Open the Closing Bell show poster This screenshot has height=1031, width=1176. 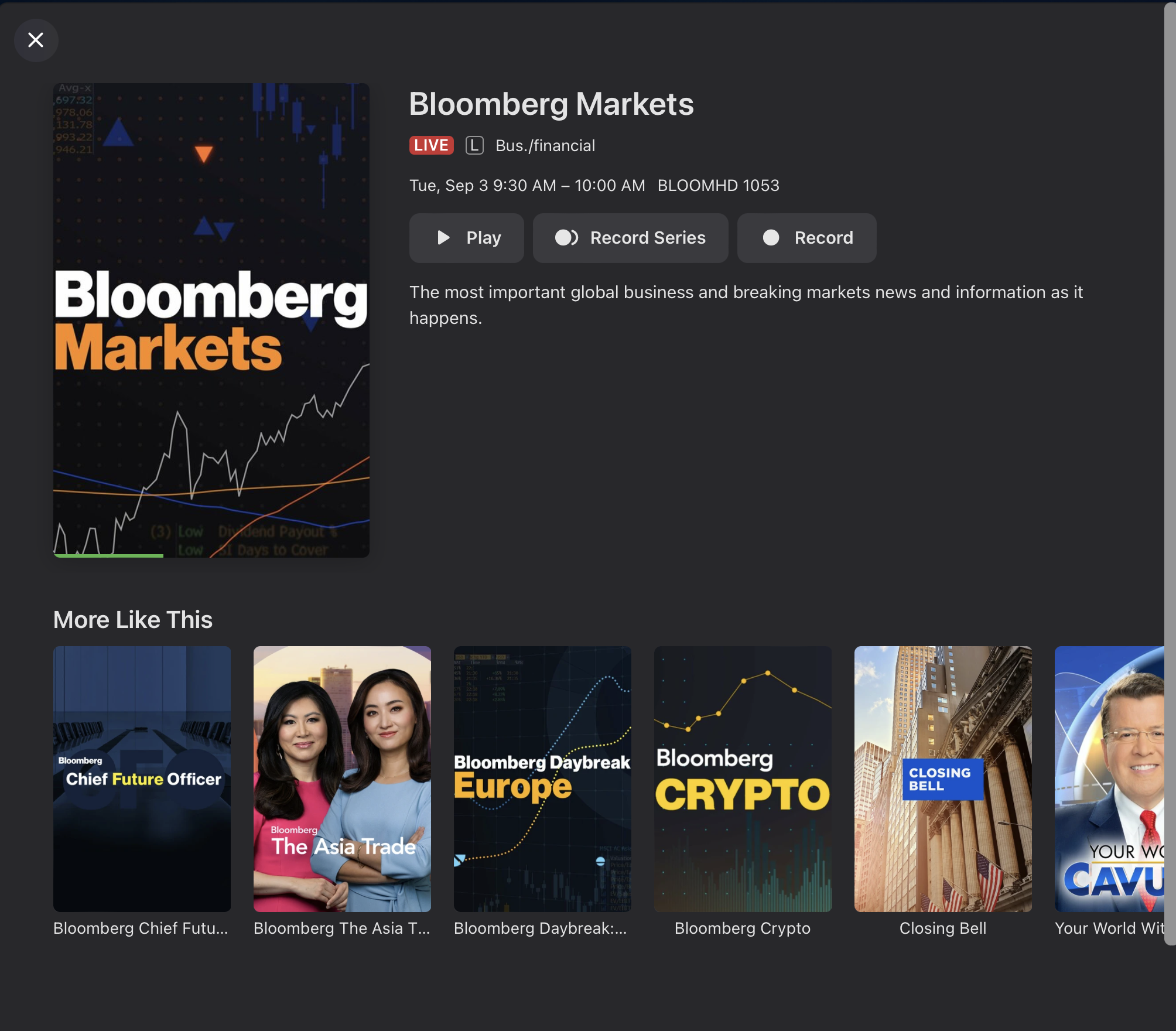[943, 779]
